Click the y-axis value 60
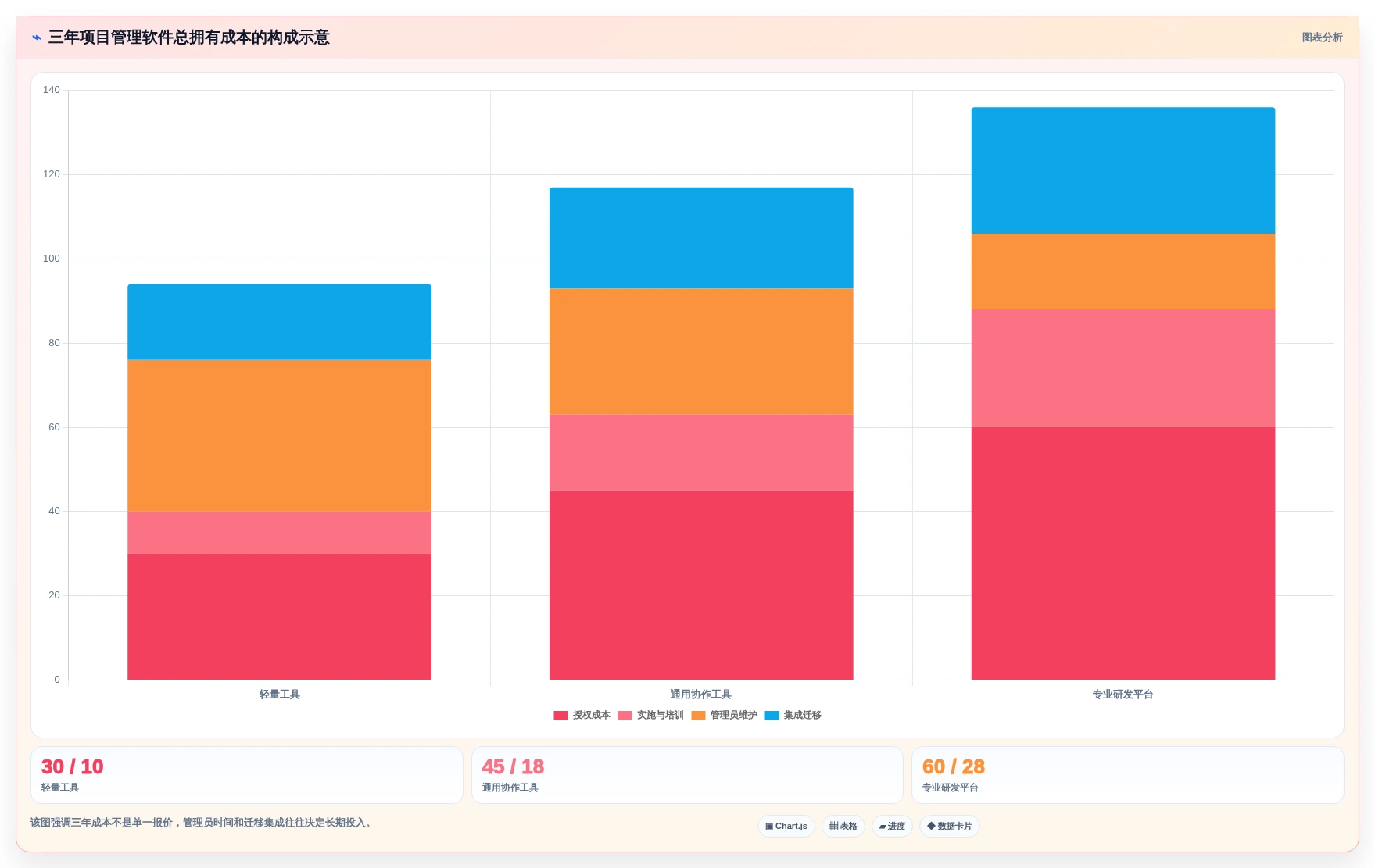Image resolution: width=1375 pixels, height=868 pixels. pyautogui.click(x=54, y=427)
